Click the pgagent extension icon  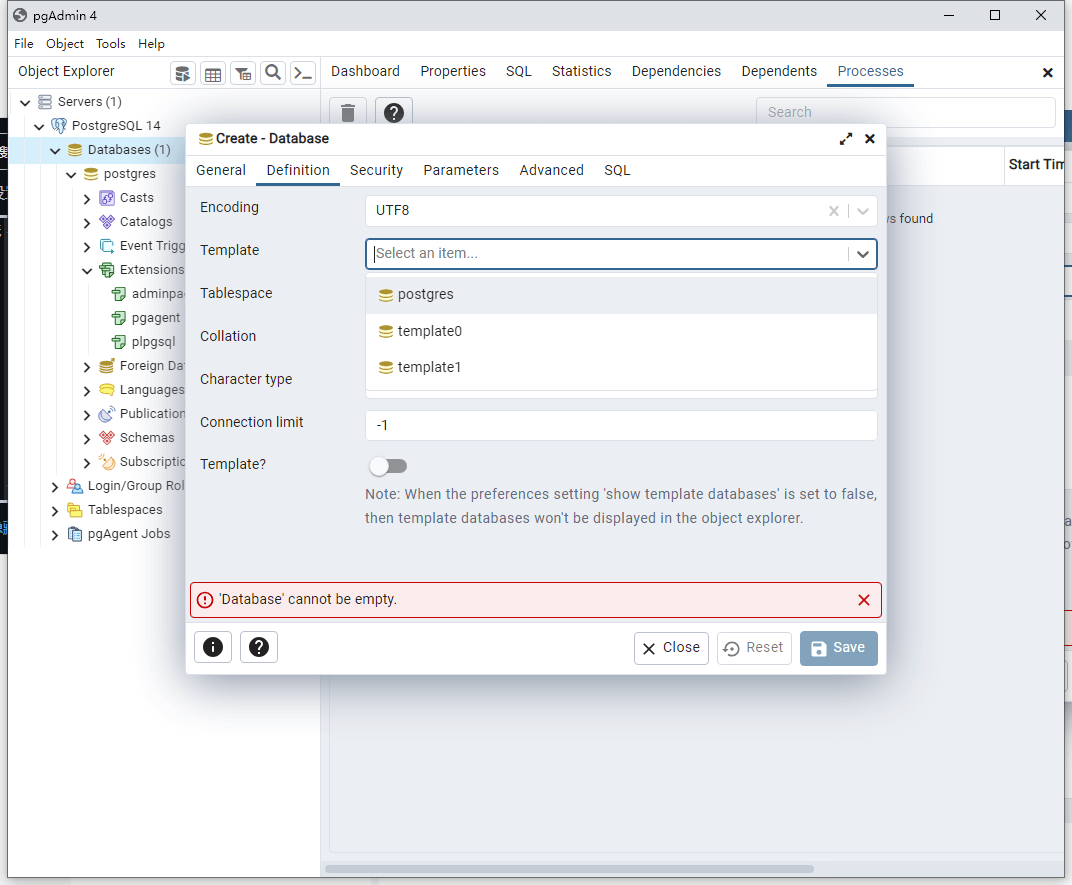tap(119, 318)
